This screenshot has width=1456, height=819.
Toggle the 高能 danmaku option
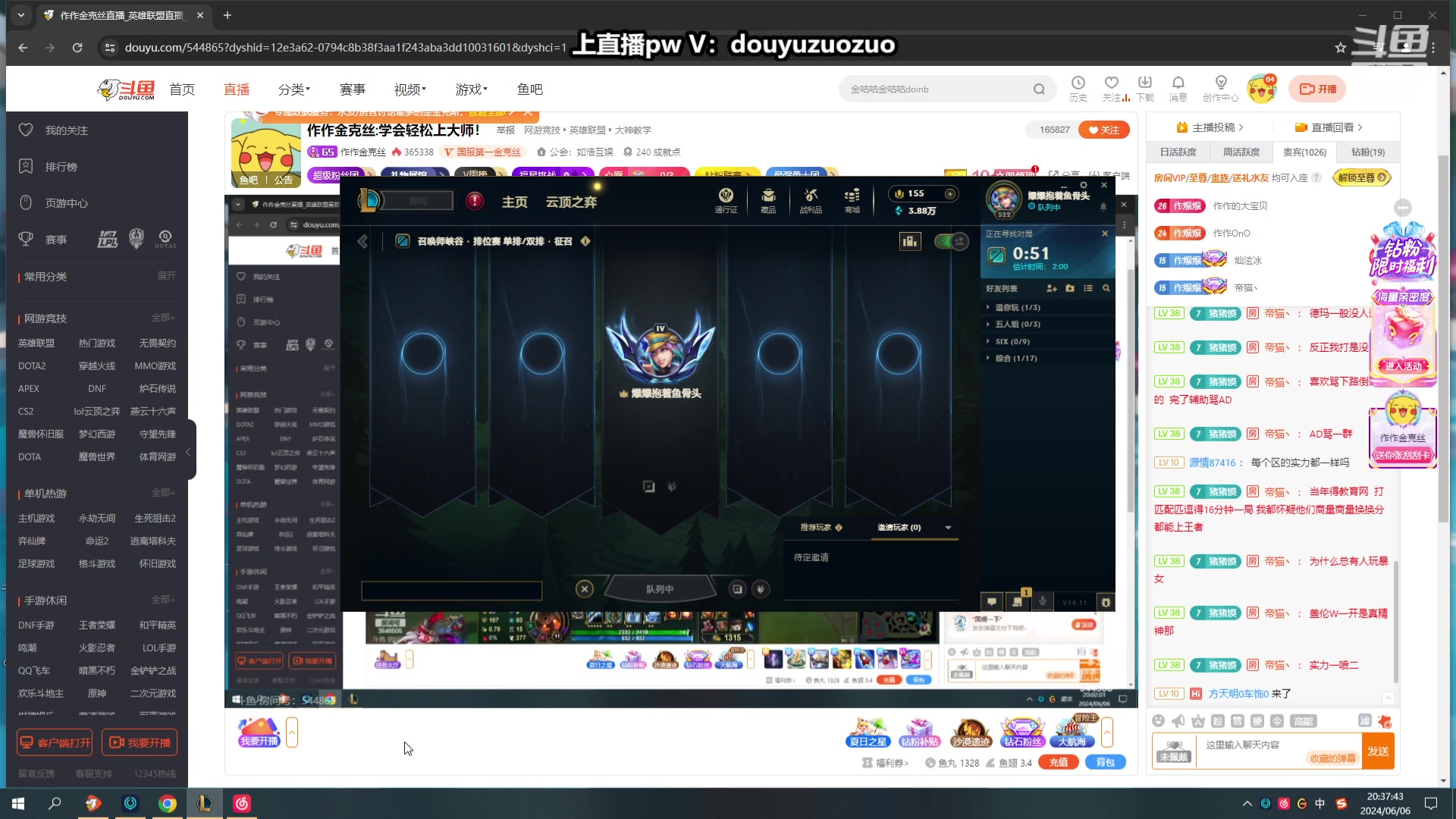[1303, 721]
